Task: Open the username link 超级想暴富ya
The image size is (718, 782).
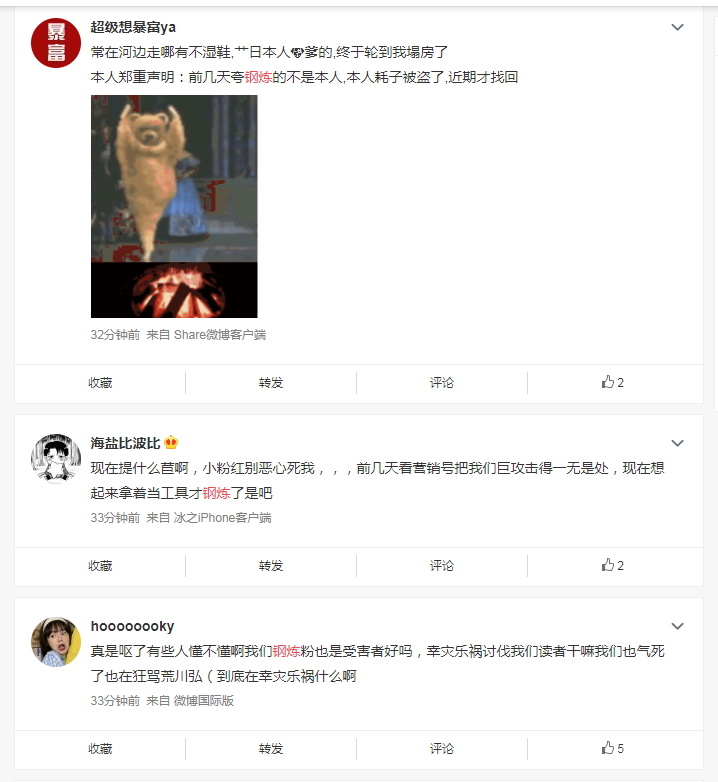Action: pos(133,27)
